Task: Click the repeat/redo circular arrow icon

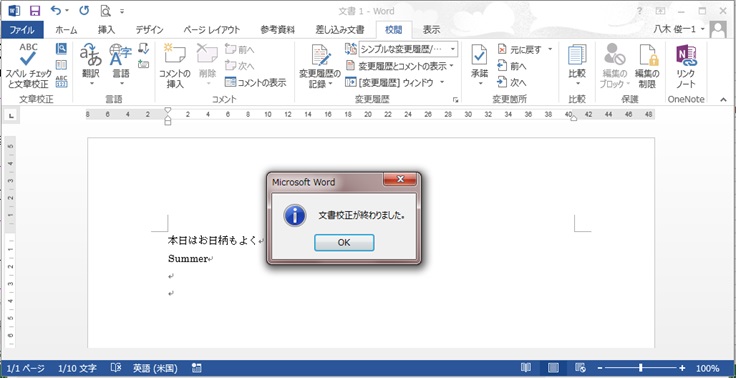Action: click(84, 10)
